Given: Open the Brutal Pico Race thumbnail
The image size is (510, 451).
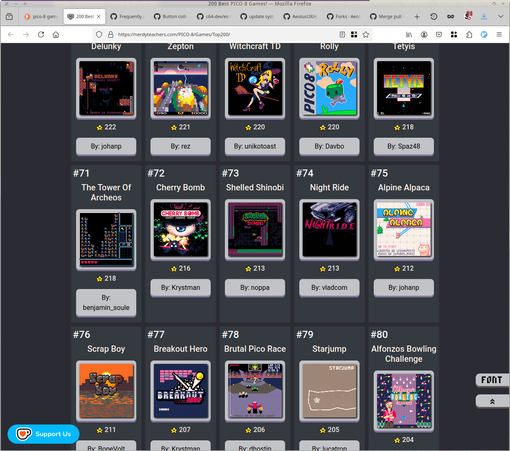Looking at the screenshot, I should click(255, 391).
